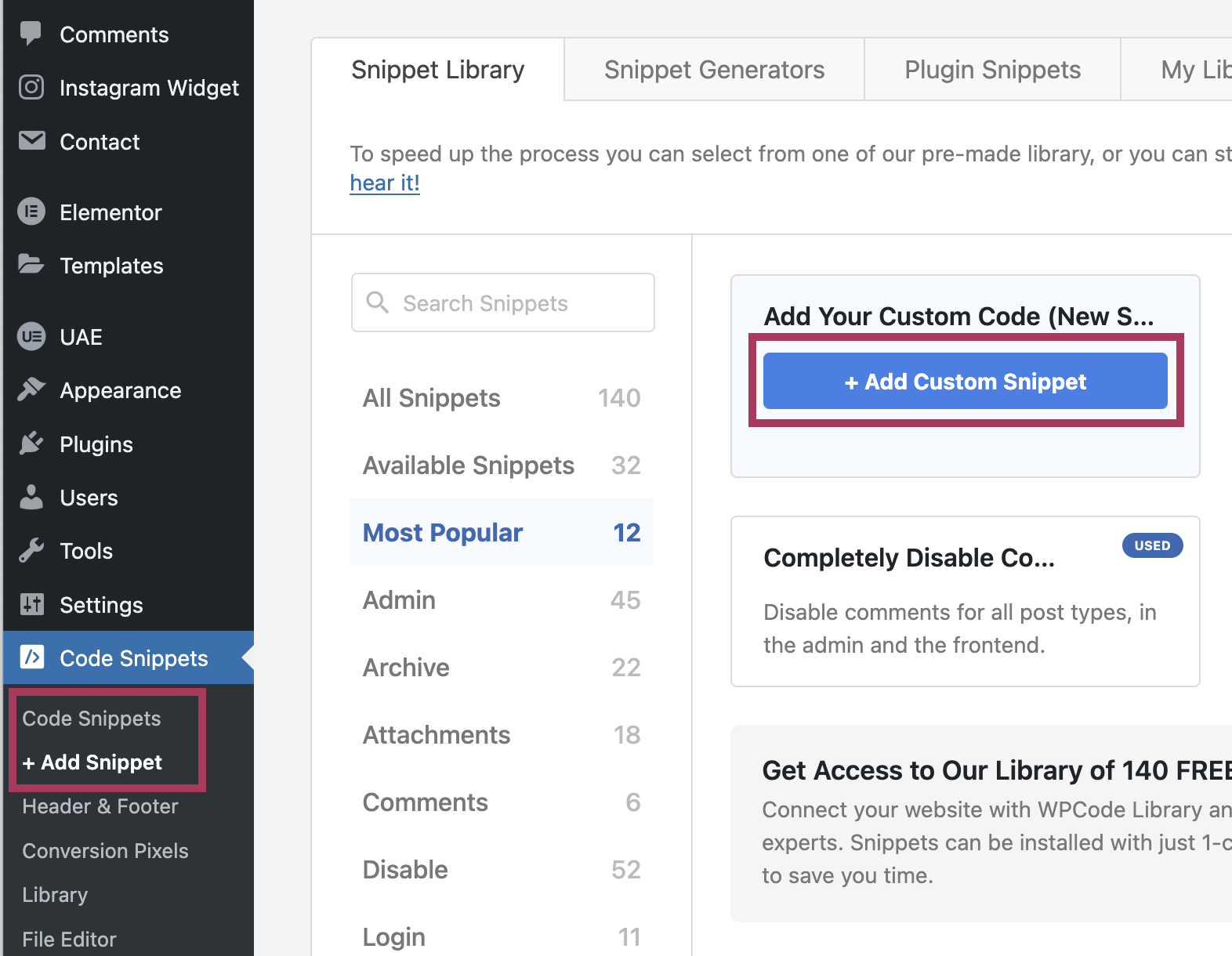Open Conversion Pixels submenu item
This screenshot has width=1232, height=956.
pos(106,851)
